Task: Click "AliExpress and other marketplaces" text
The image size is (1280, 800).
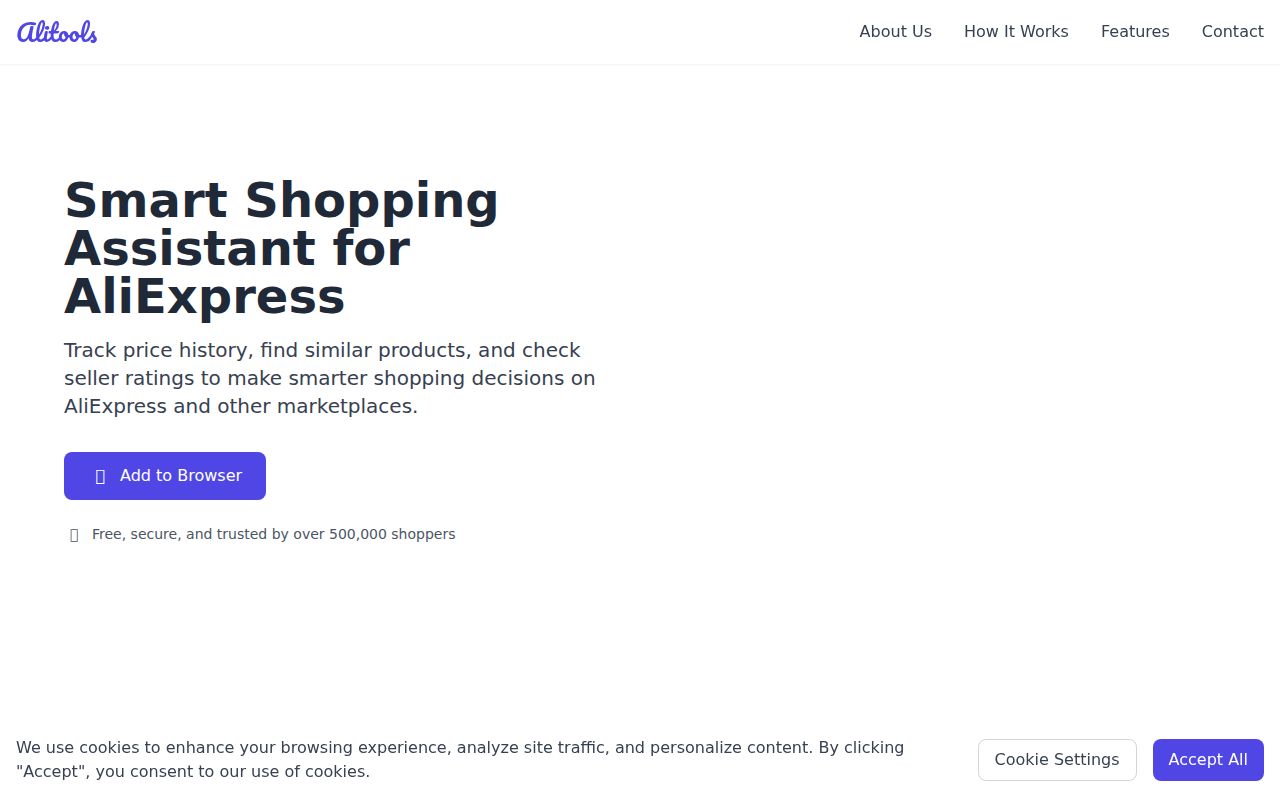Action: [x=241, y=406]
